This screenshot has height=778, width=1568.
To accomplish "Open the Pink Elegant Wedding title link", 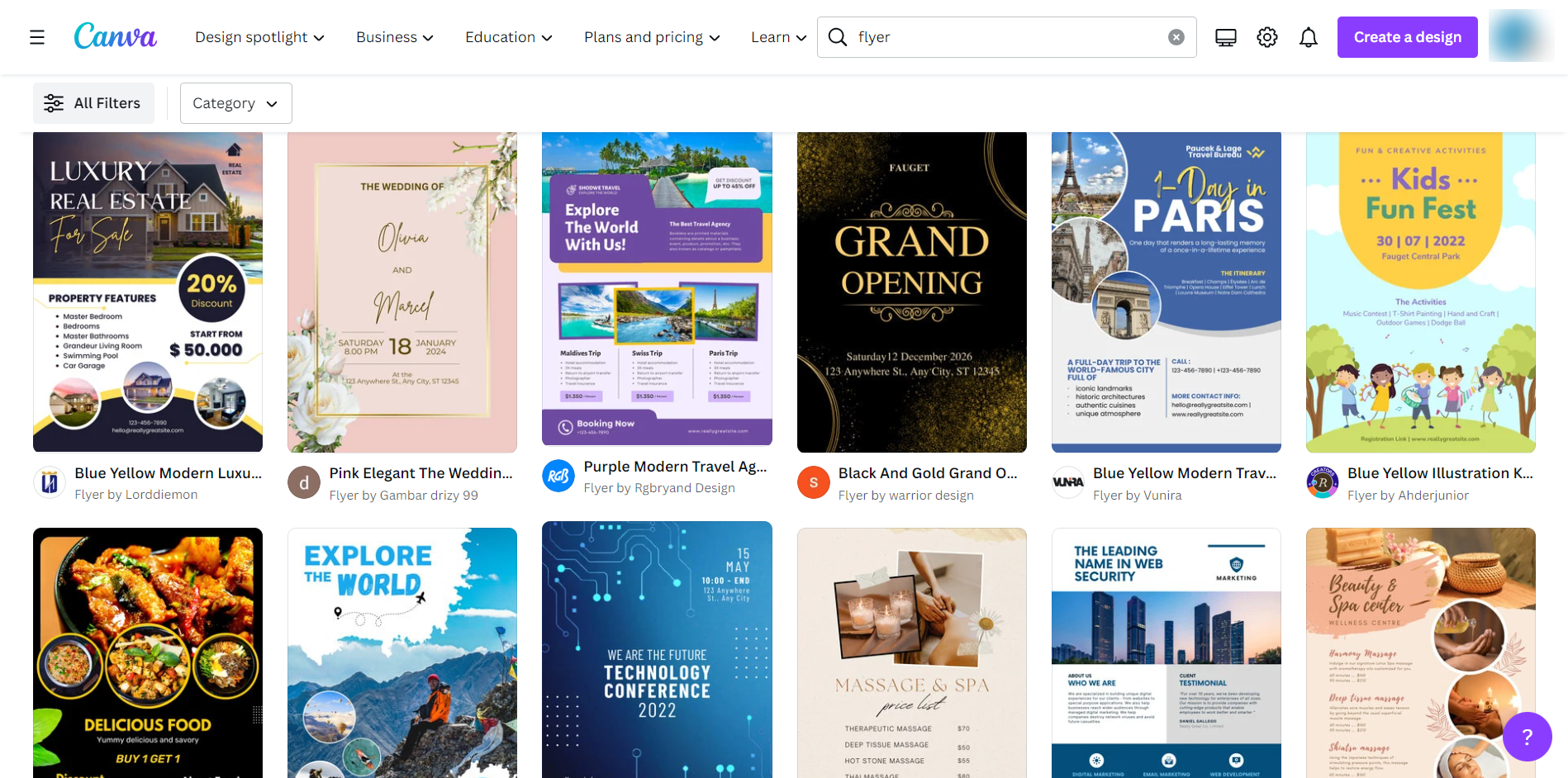I will click(x=421, y=473).
